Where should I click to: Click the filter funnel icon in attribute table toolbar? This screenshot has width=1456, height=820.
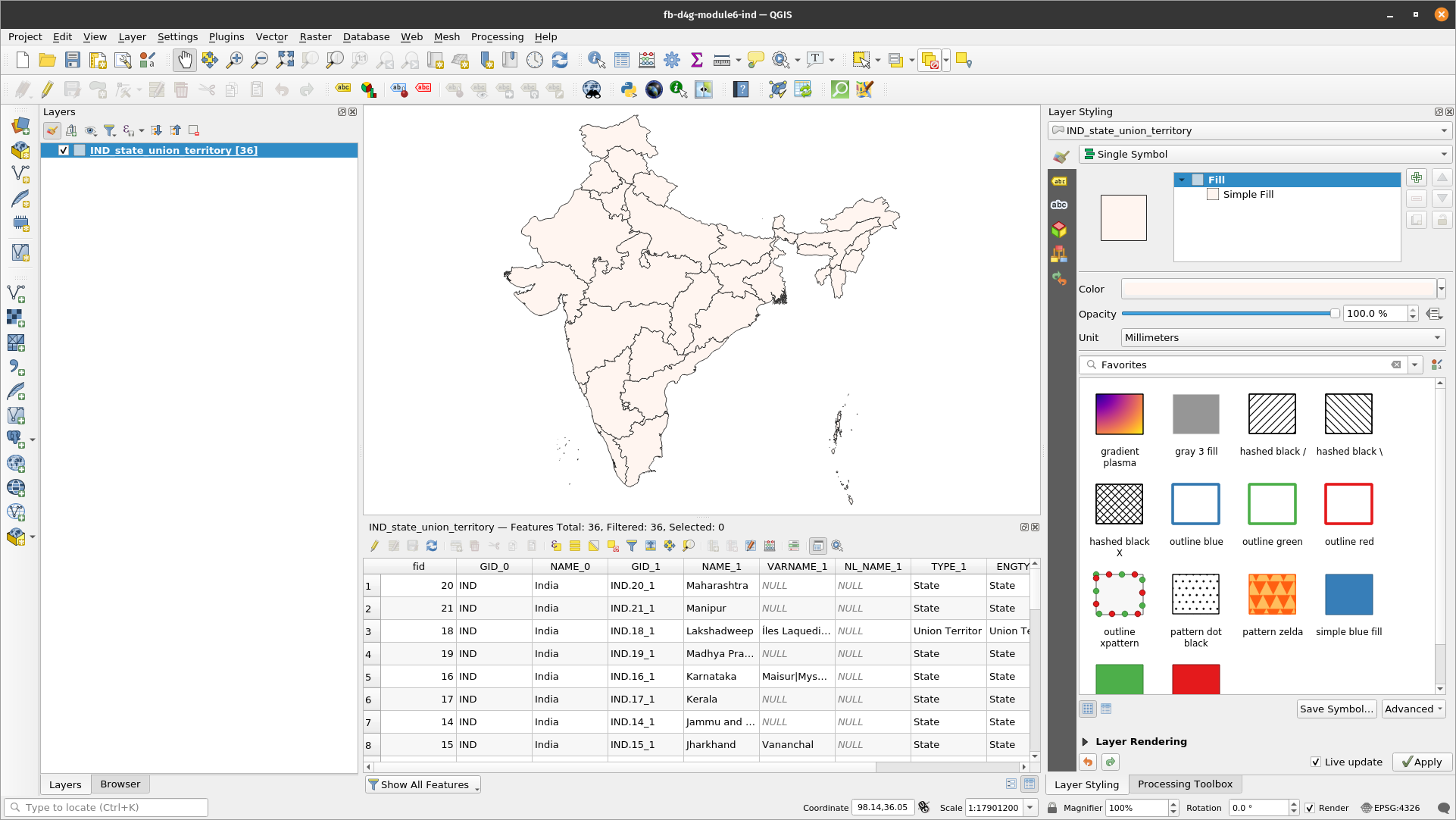(632, 546)
